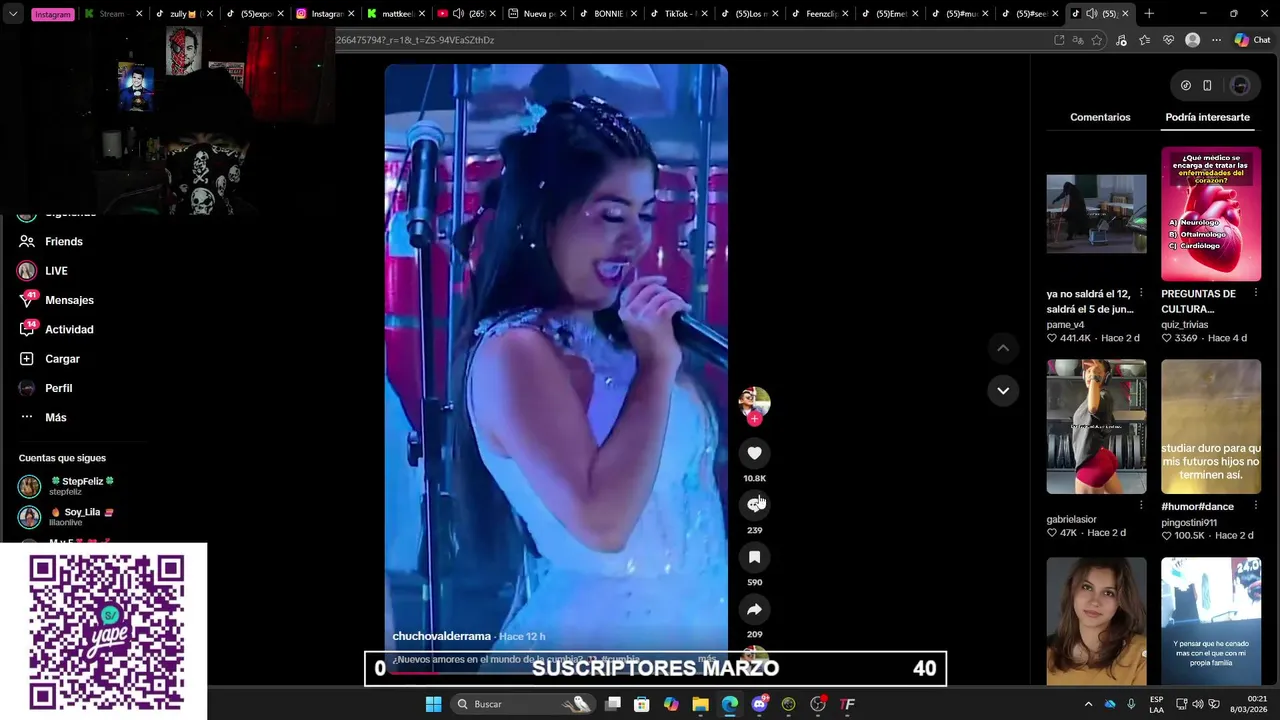
Task: Open the pingostini911 video thumbnail
Action: coord(1211,427)
